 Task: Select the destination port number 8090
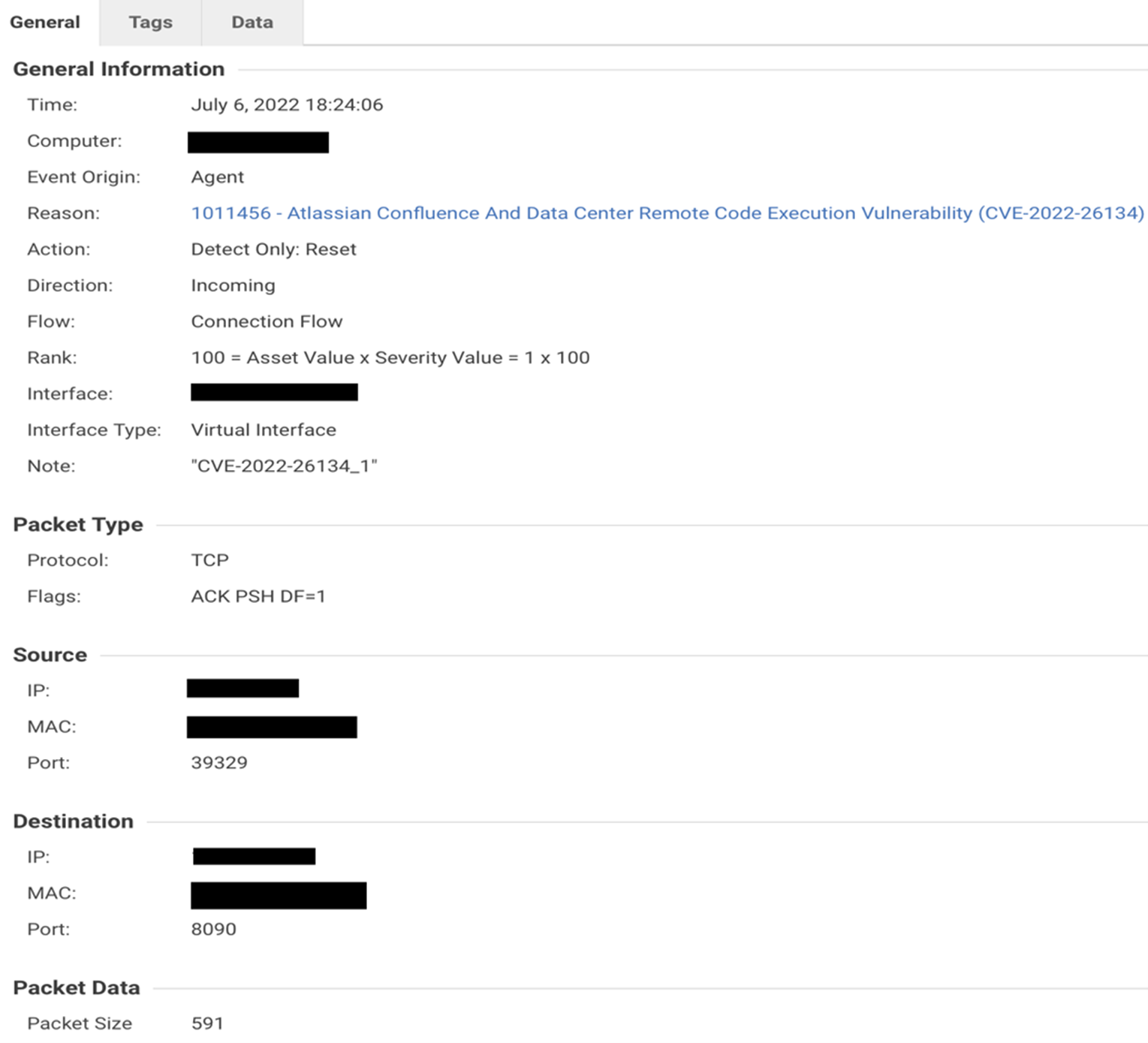213,930
